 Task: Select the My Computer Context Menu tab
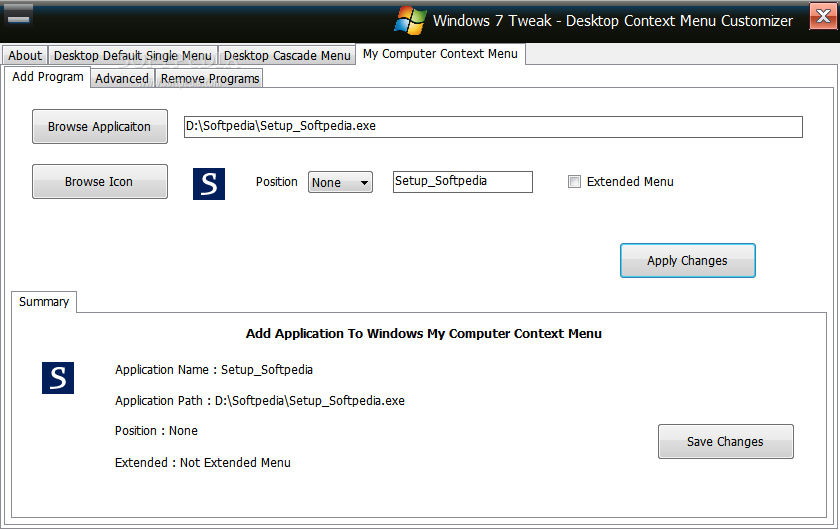440,54
